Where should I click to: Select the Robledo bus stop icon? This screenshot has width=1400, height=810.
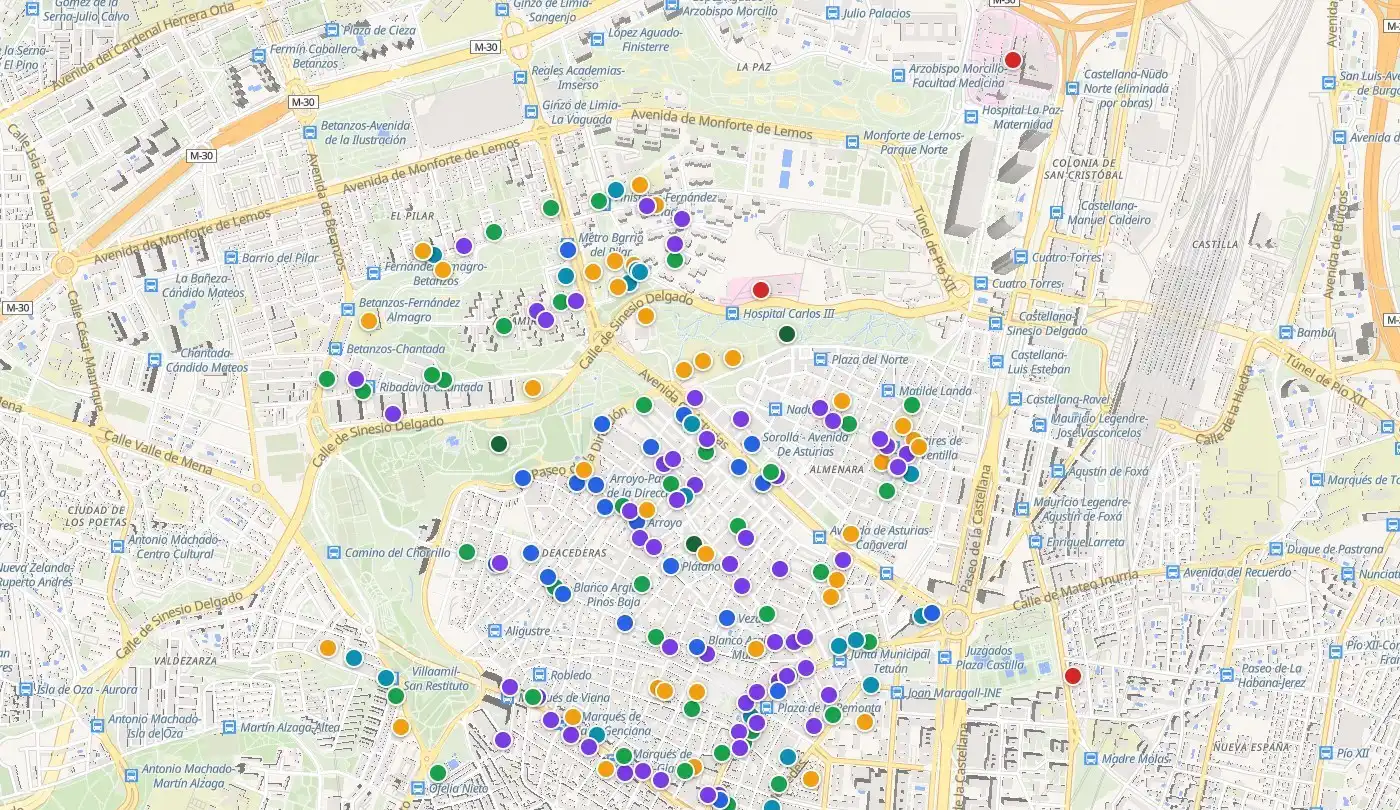coord(540,675)
